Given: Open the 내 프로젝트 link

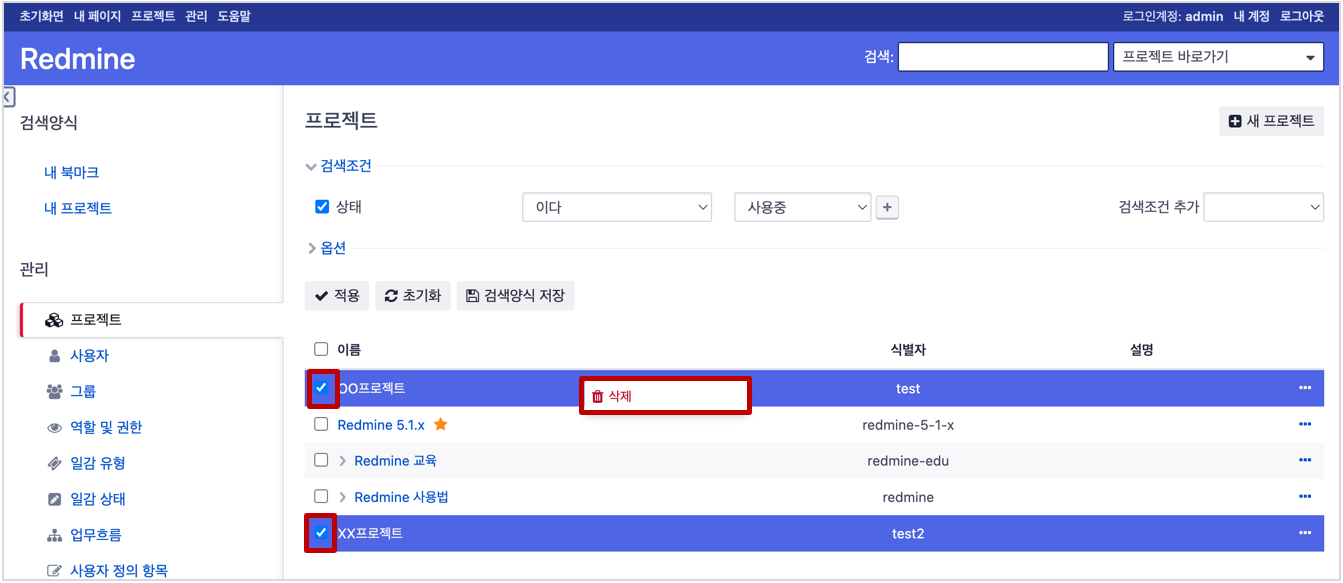Looking at the screenshot, I should click(78, 208).
